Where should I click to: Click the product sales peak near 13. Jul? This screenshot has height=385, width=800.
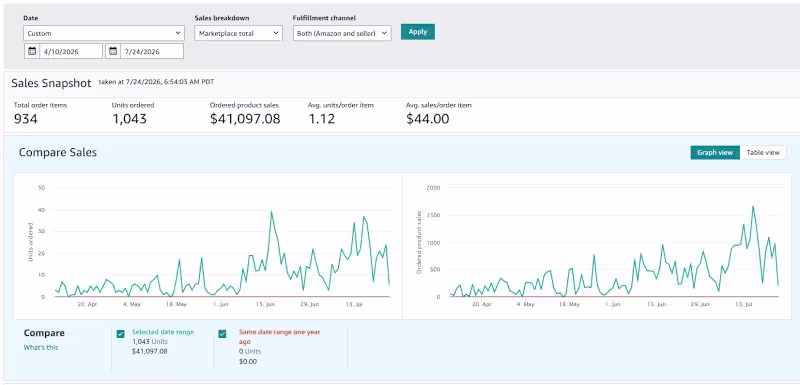click(753, 207)
